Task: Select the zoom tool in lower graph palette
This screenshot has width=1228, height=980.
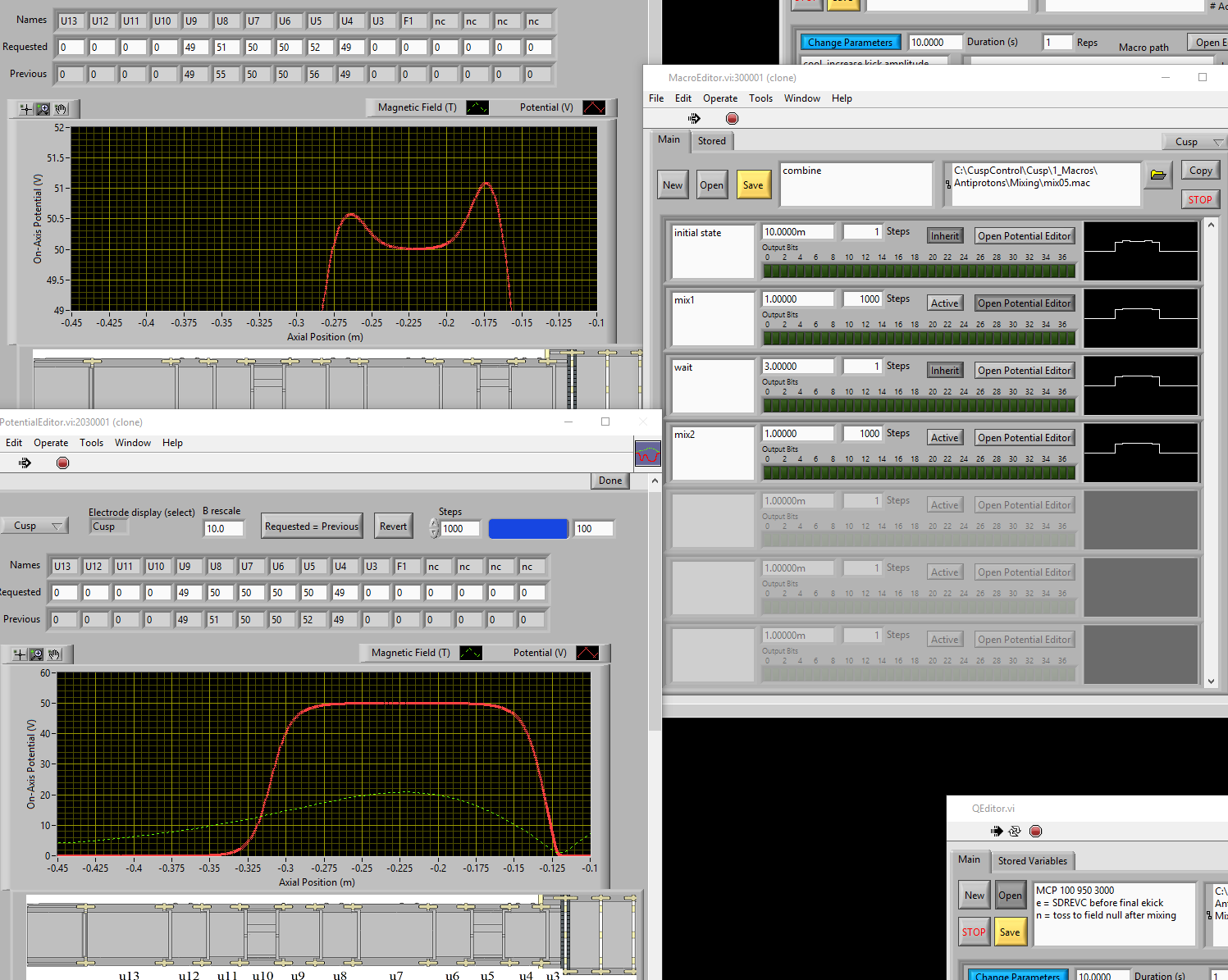Action: 36,654
